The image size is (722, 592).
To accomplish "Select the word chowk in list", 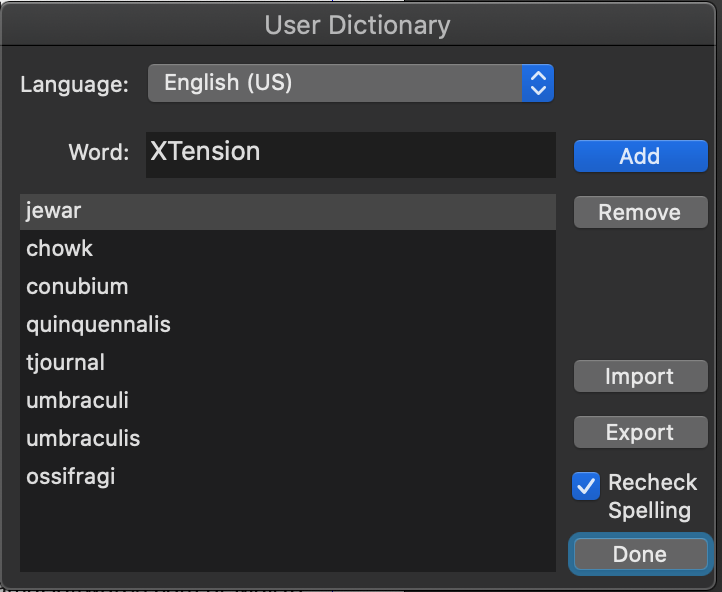I will (288, 249).
